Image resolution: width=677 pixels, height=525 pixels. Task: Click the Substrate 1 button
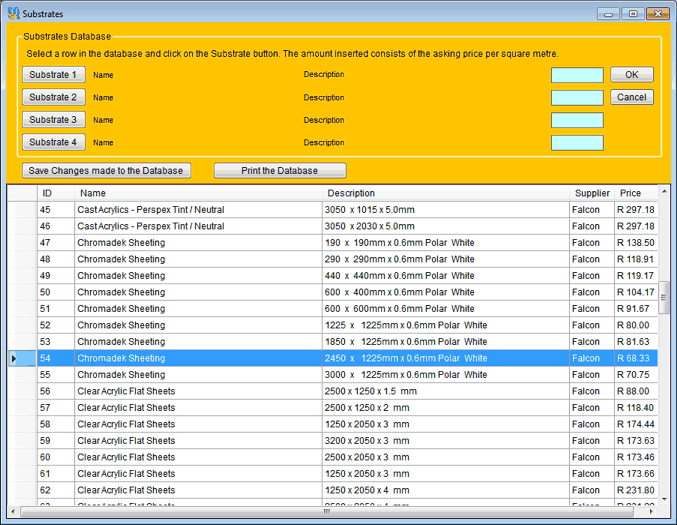tap(54, 75)
